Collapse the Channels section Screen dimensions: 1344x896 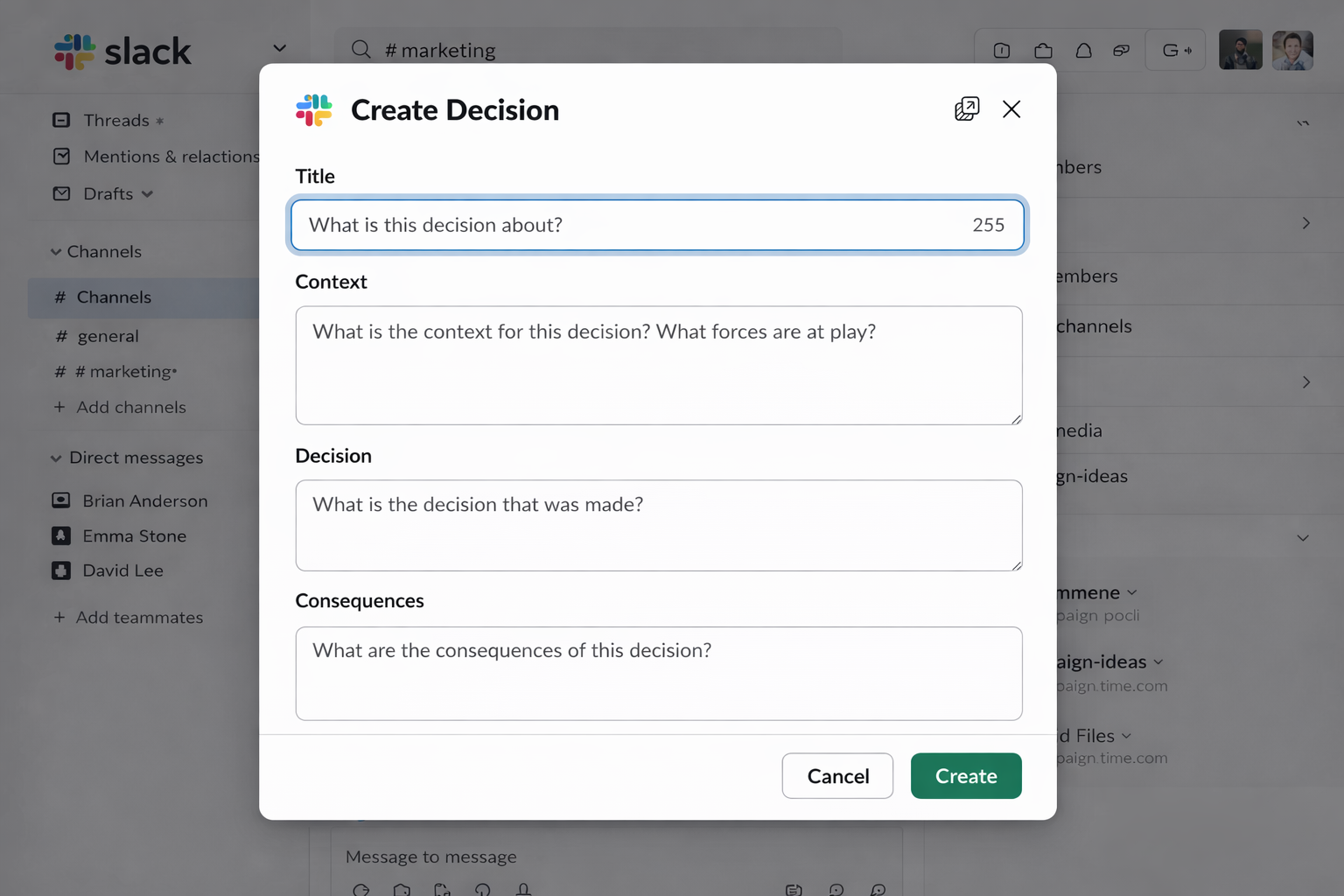[54, 251]
